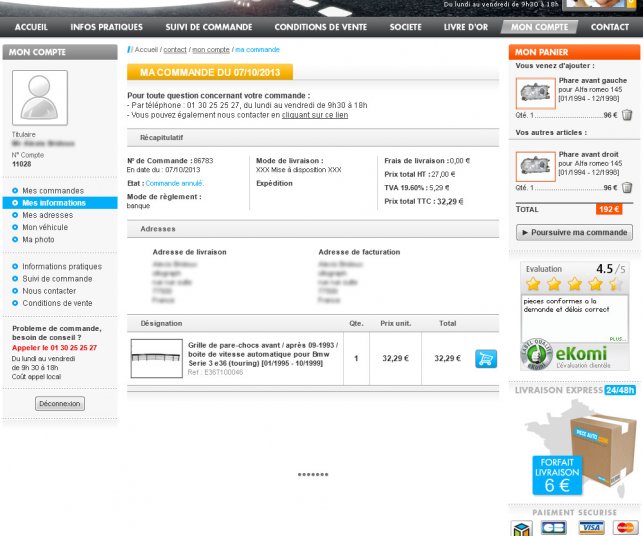The height and width of the screenshot is (536, 643).
Task: Click the order number 86783
Action: coord(203,161)
